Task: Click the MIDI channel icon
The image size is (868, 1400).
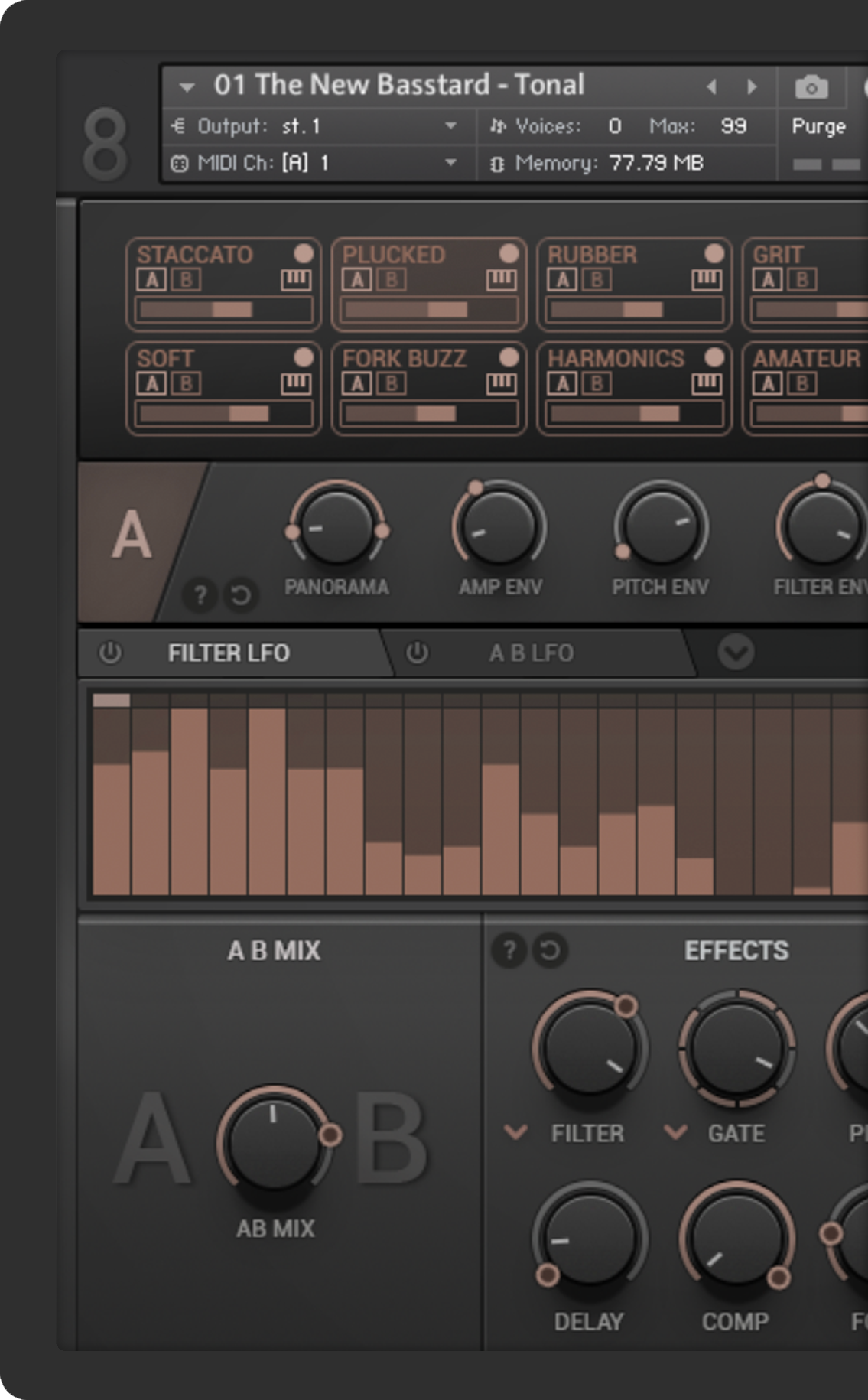Action: pos(179,163)
